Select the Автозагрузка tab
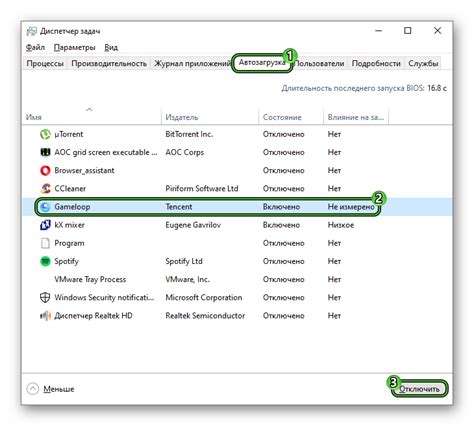Image resolution: width=474 pixels, height=426 pixels. (x=262, y=62)
